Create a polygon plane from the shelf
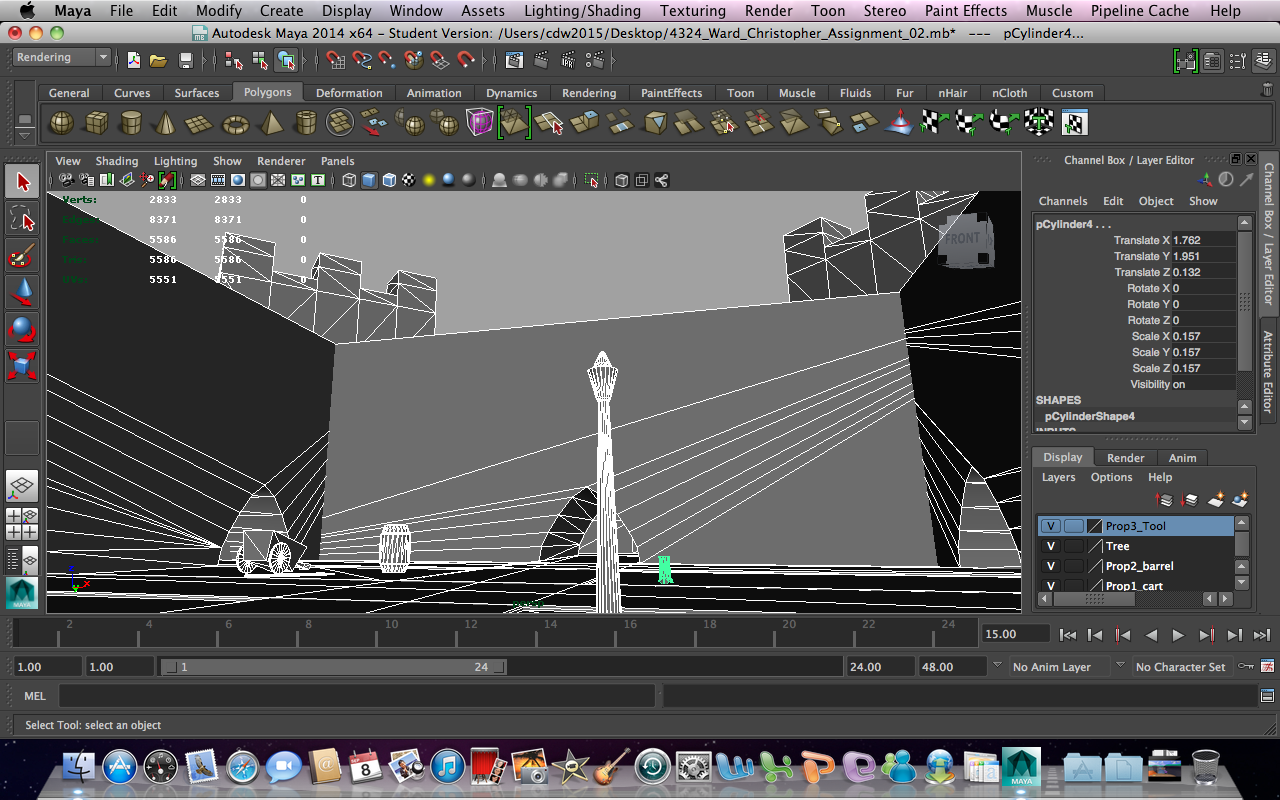1280x800 pixels. [200, 123]
